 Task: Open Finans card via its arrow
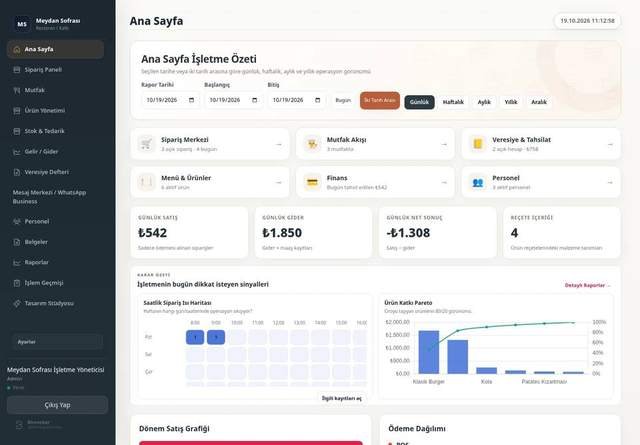click(444, 182)
